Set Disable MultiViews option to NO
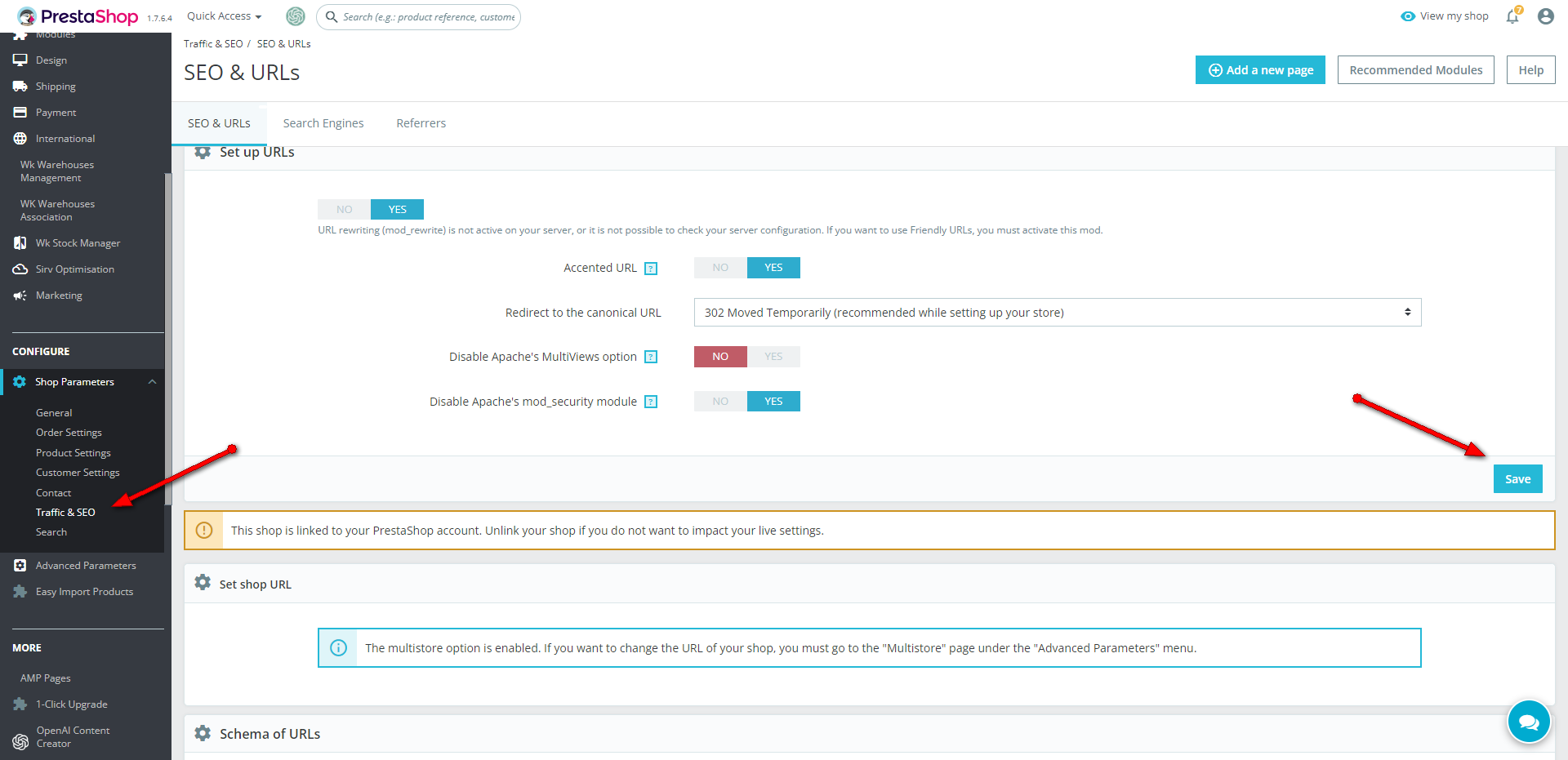 pyautogui.click(x=720, y=357)
